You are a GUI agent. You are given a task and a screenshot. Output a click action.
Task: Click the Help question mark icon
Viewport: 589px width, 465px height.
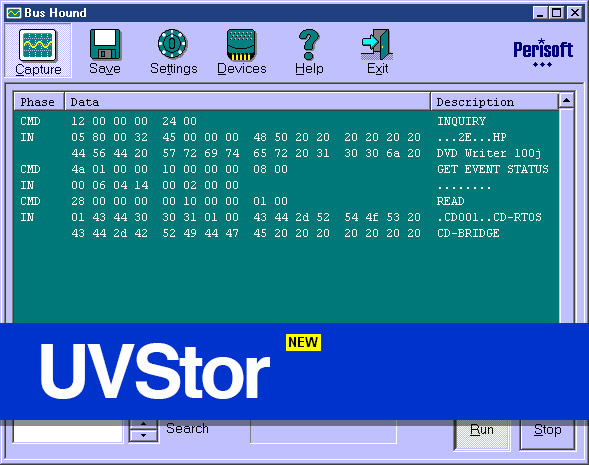point(309,45)
